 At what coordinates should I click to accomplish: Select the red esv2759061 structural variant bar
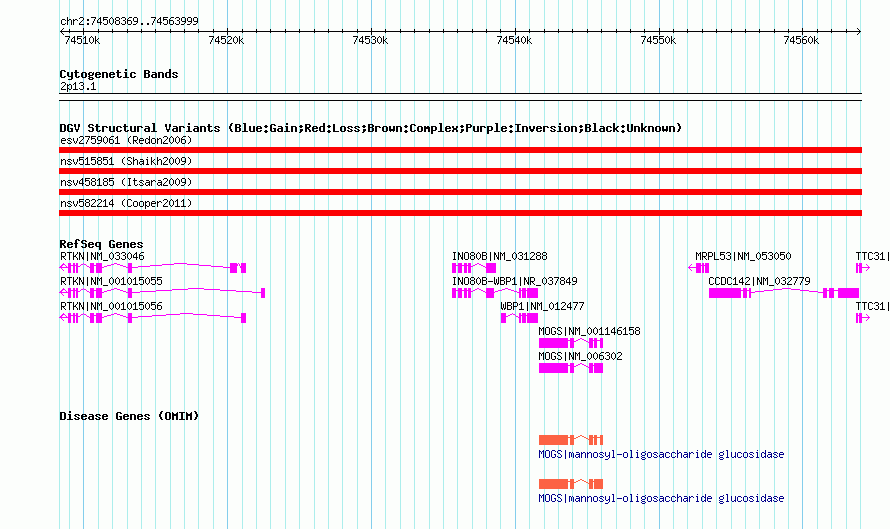[460, 150]
